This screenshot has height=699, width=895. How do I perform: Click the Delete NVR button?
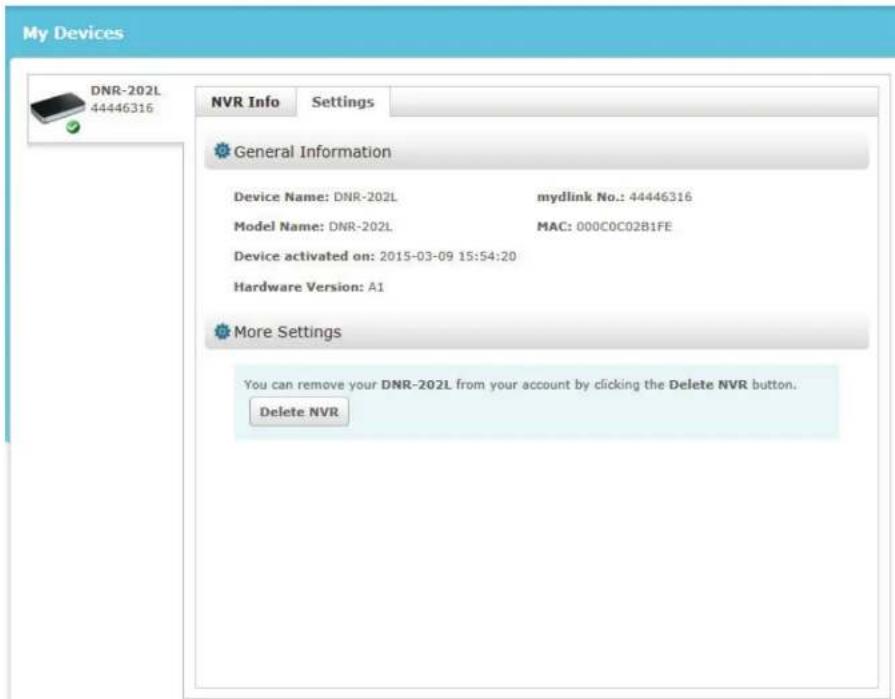click(299, 412)
